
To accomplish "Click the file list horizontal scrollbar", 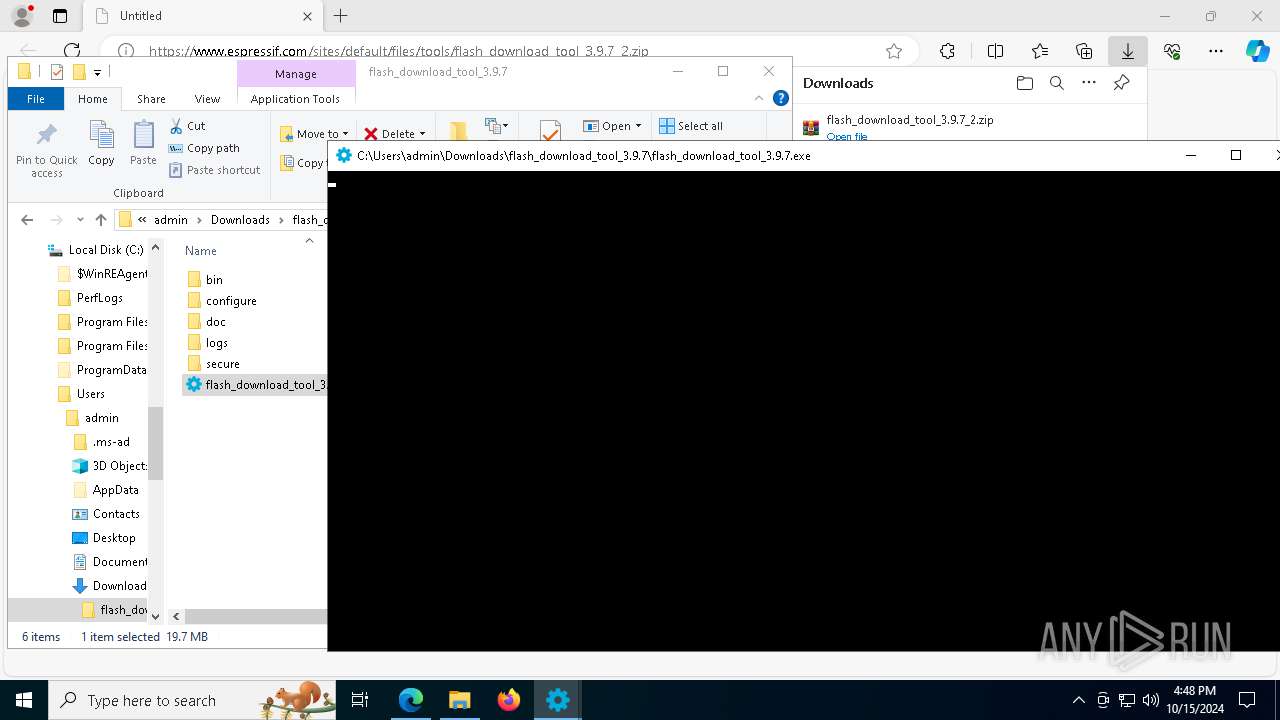I will [256, 616].
